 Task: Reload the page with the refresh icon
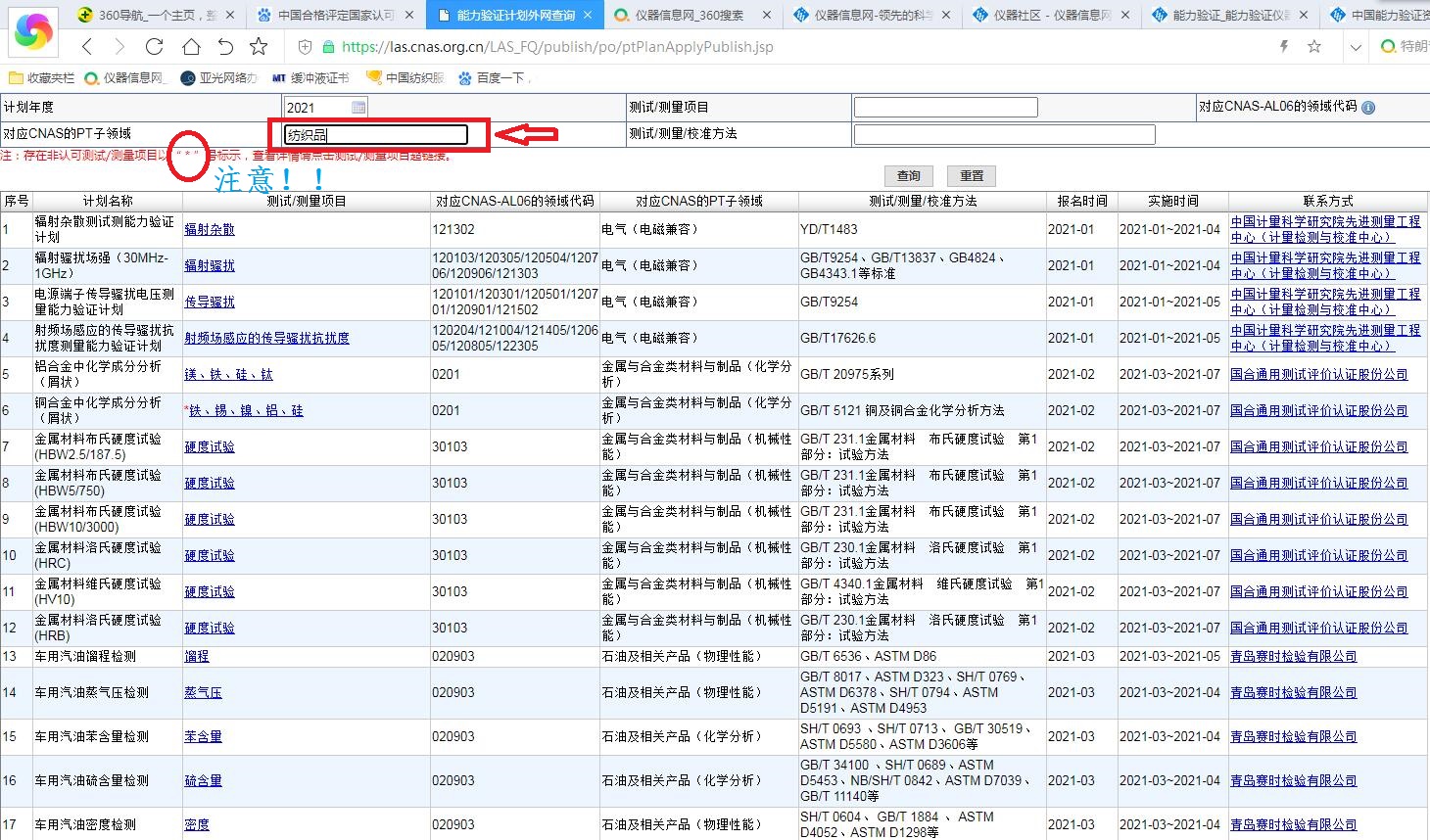pos(155,46)
